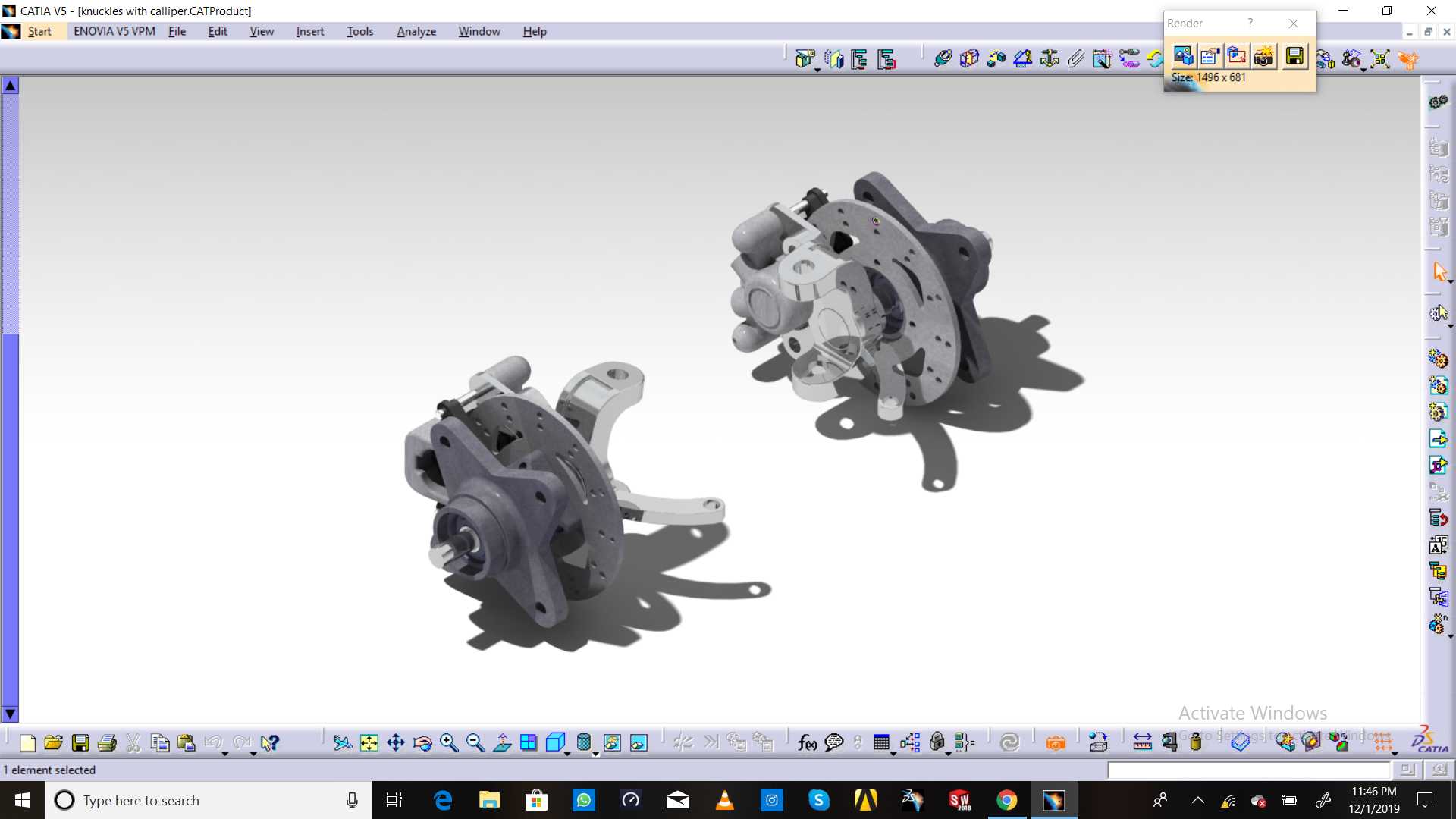Click the orange Capture camera icon

coord(1056,743)
